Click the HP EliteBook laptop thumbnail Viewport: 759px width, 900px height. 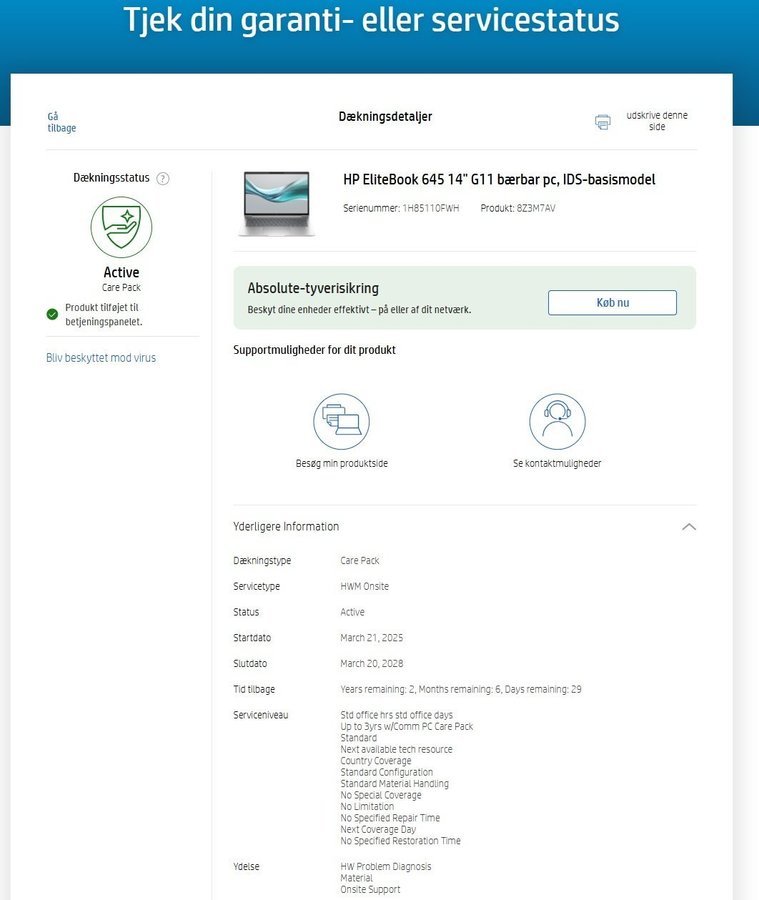pyautogui.click(x=277, y=204)
